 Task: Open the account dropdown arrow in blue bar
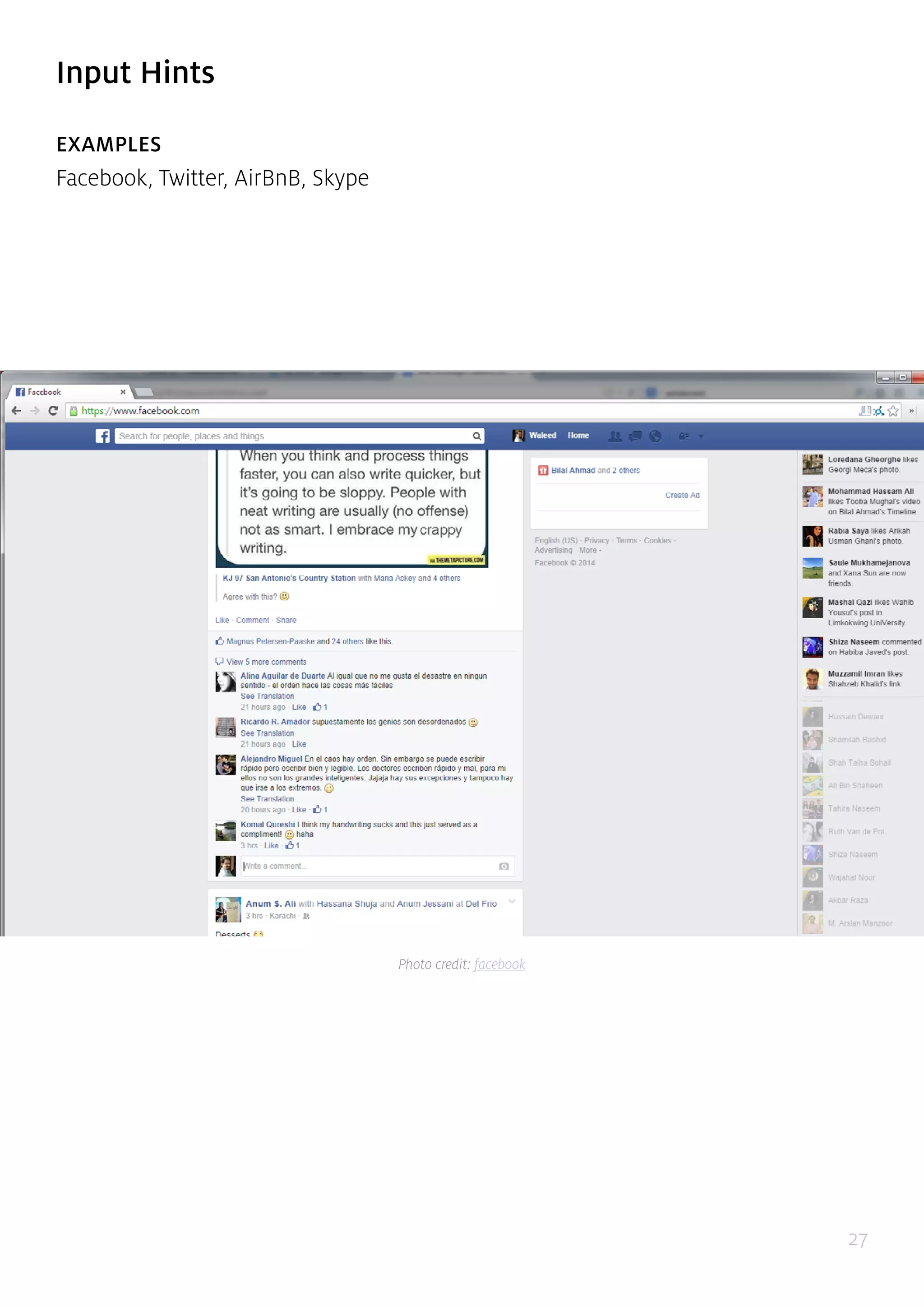click(x=701, y=436)
